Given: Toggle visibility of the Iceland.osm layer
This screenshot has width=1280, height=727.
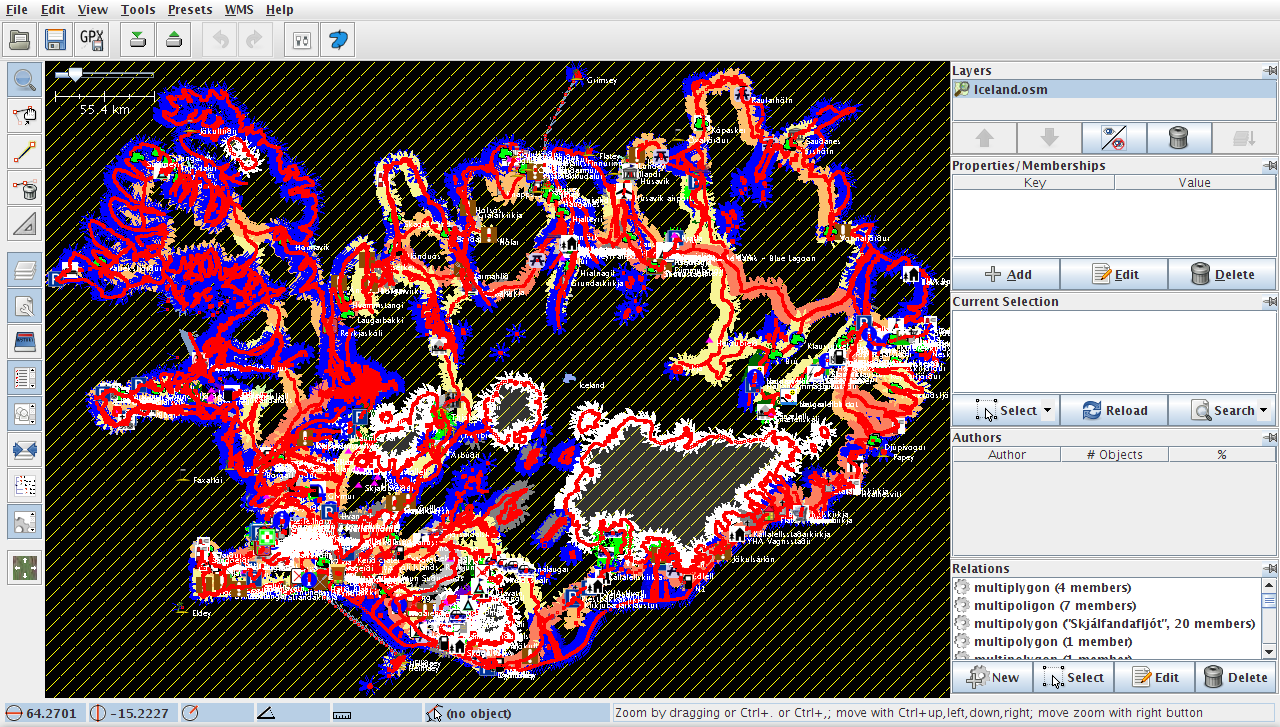Looking at the screenshot, I should point(1114,138).
